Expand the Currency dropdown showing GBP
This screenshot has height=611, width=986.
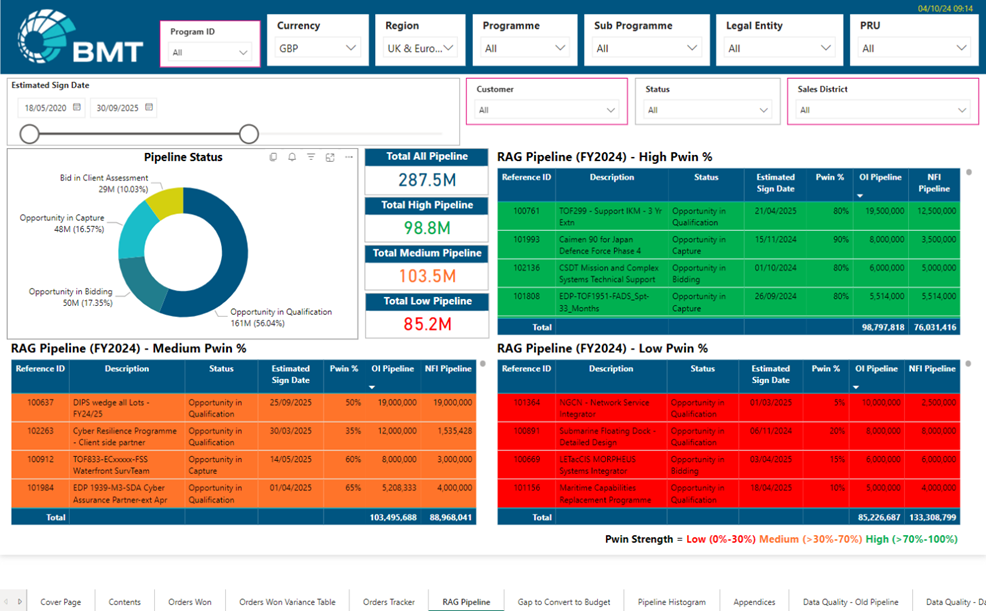(350, 48)
